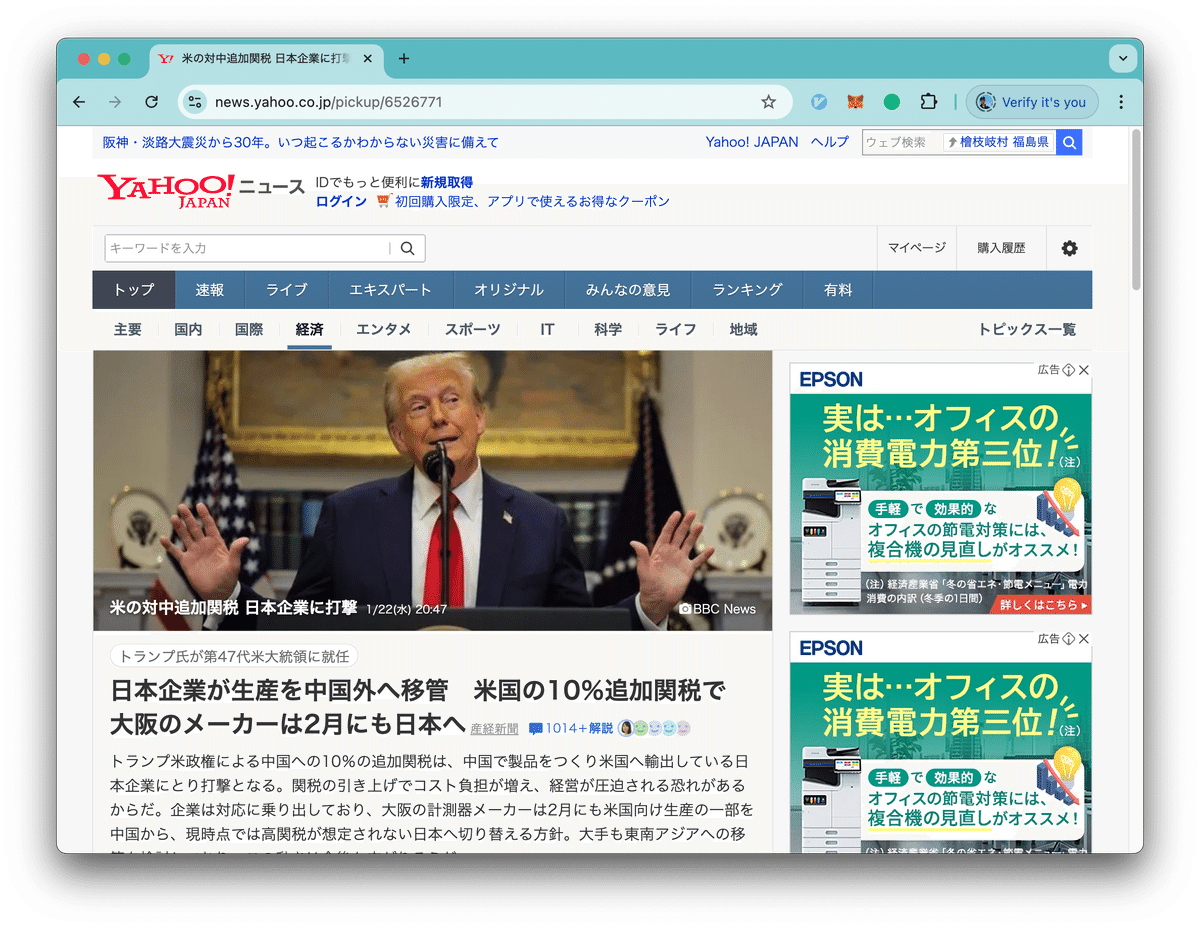This screenshot has width=1200, height=928.
Task: Click the page vertical scrollbar
Action: 1135,210
